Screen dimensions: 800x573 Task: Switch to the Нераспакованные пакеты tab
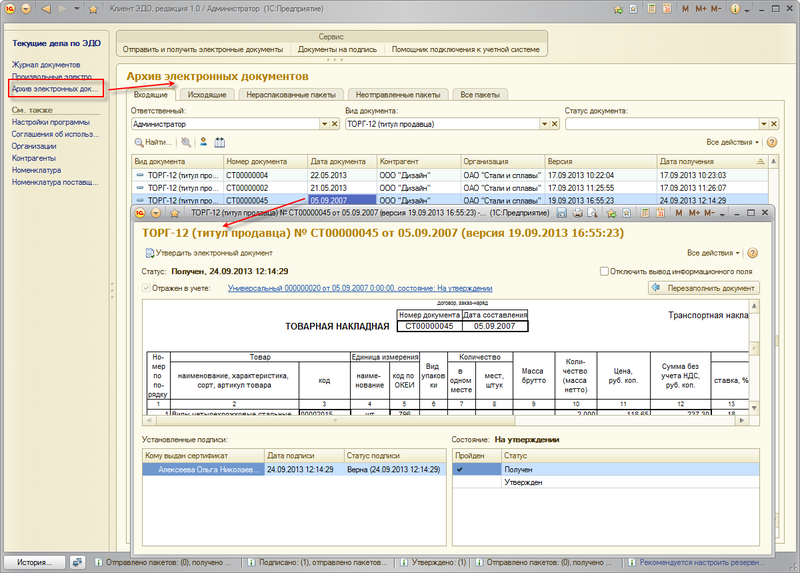(292, 95)
